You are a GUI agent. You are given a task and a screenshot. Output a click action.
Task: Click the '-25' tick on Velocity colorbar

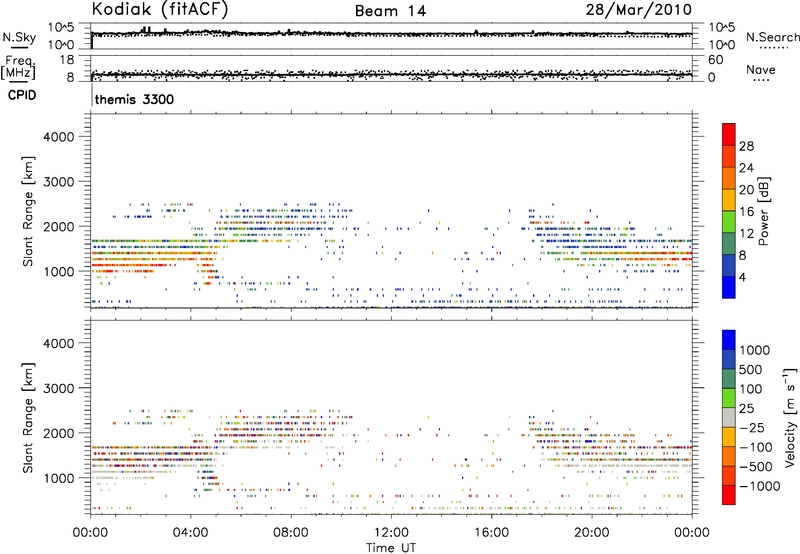[752, 427]
